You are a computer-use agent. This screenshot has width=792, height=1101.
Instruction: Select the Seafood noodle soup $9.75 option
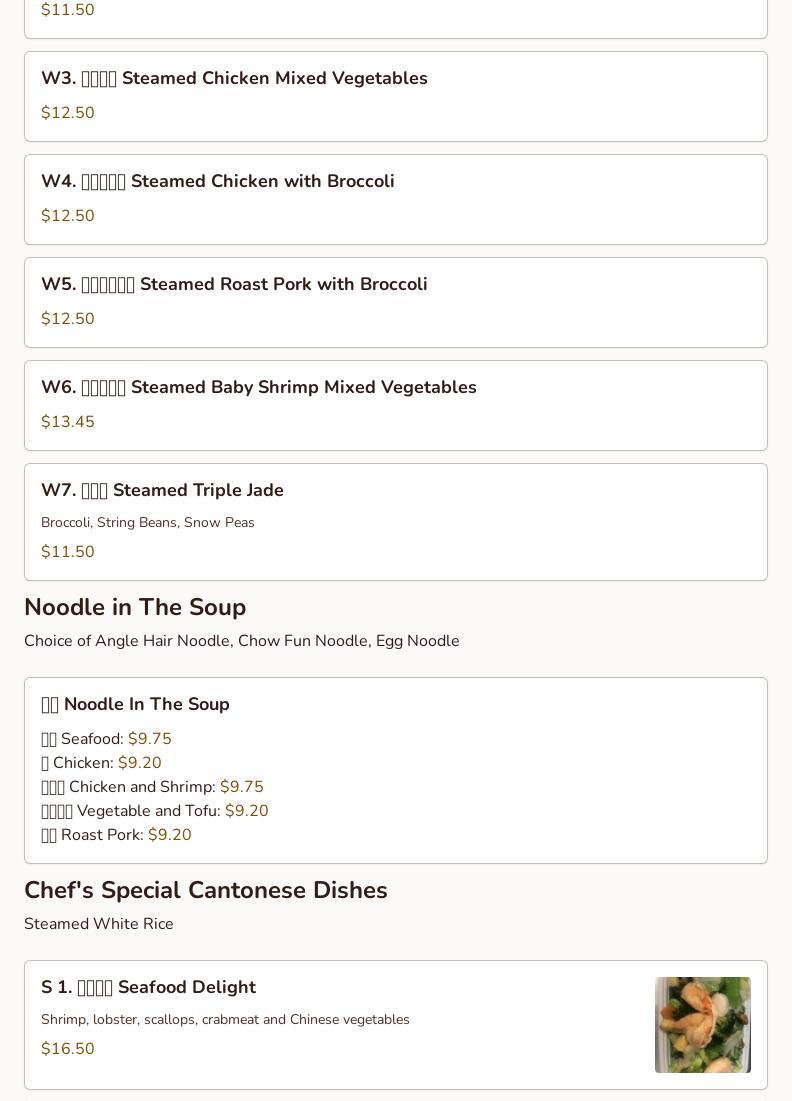click(x=106, y=739)
